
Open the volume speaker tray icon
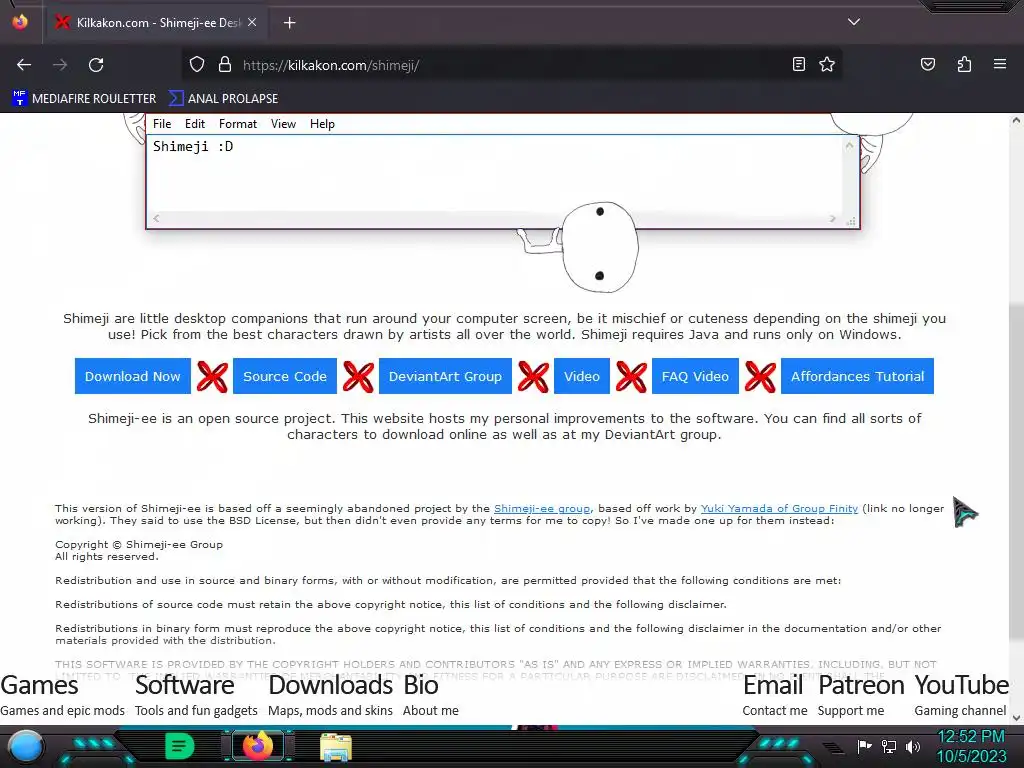click(x=913, y=746)
